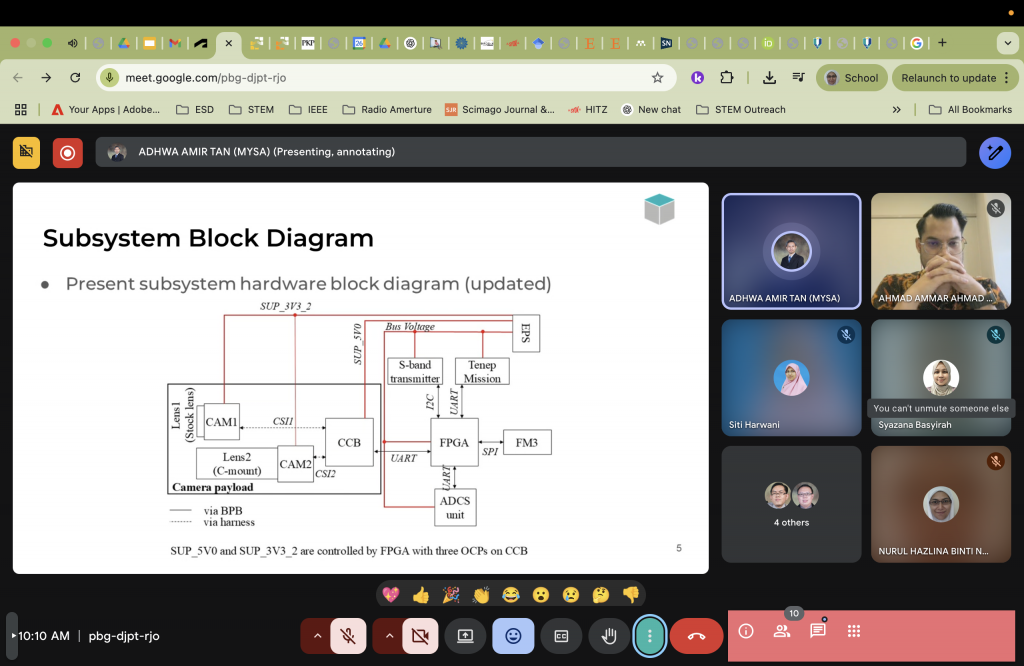Reload the Google Meet page
Screen dimensions: 1024x666
pos(75,78)
